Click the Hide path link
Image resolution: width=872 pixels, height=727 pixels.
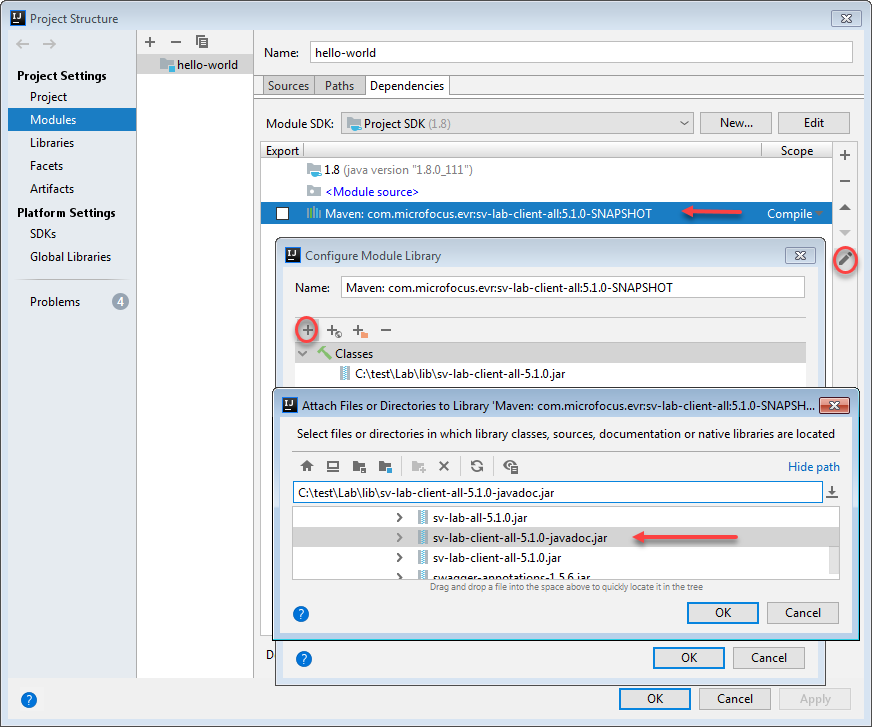point(814,467)
